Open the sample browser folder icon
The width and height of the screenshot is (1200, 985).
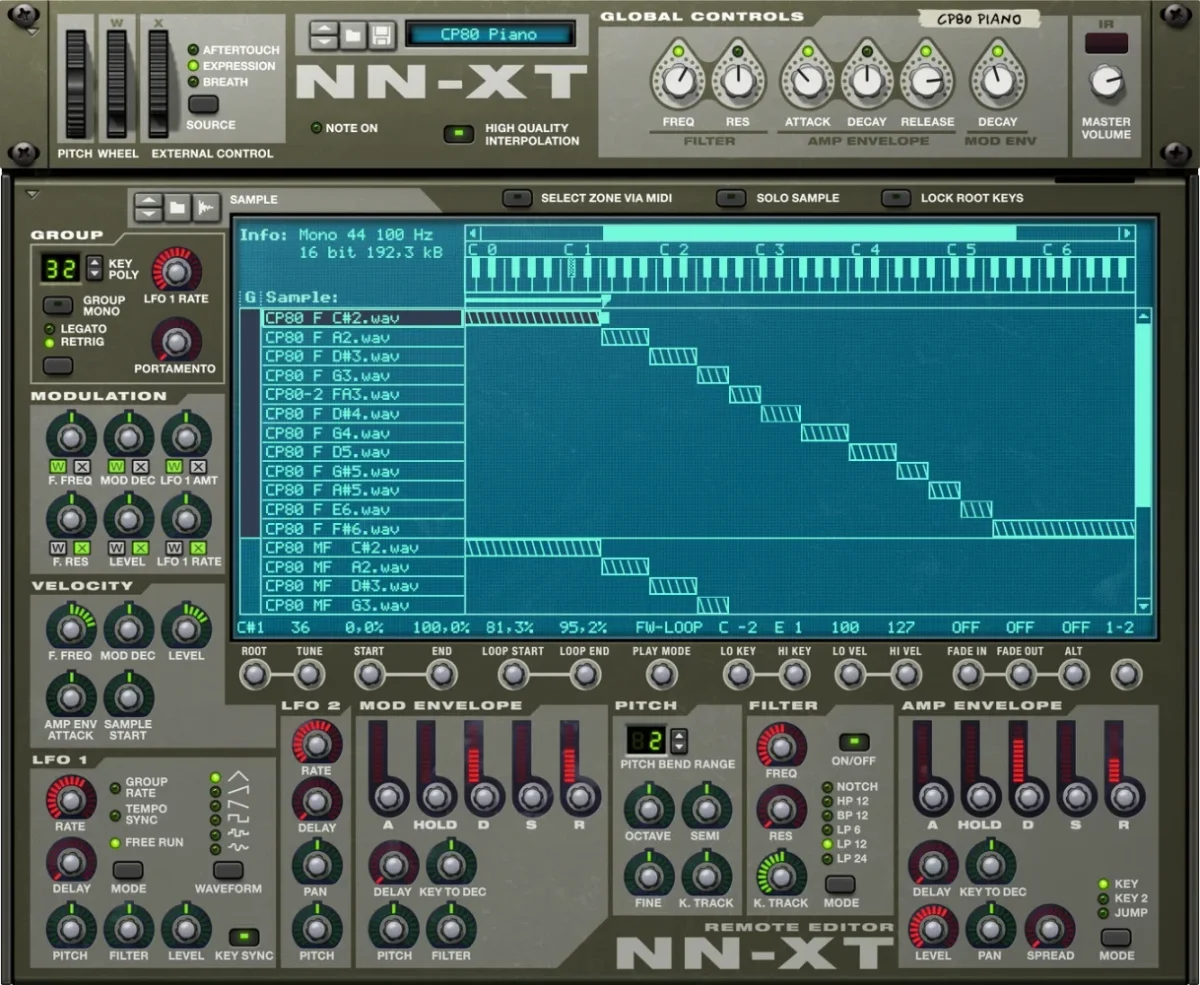177,207
